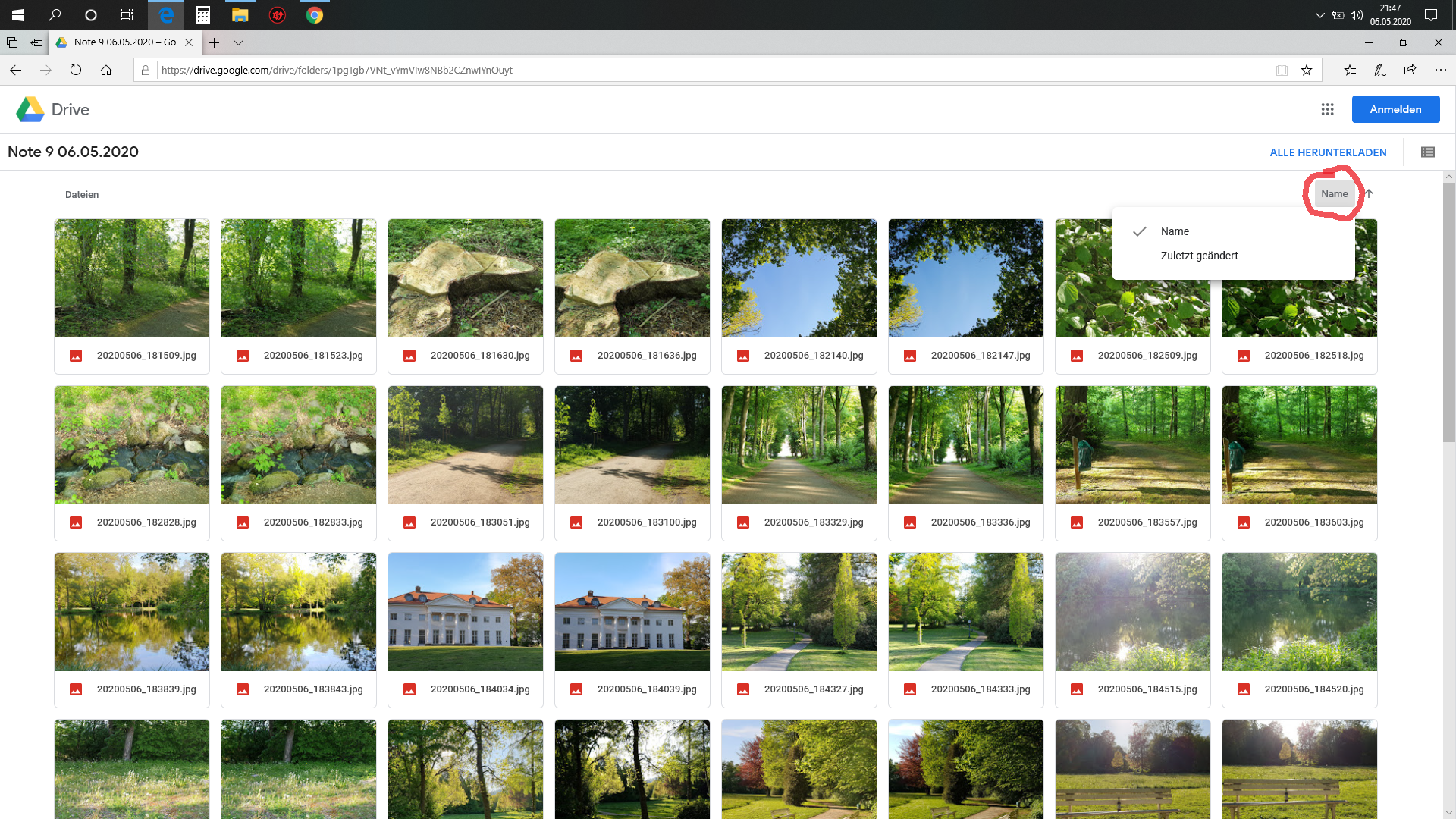1456x819 pixels.
Task: Set tabs aside icon
Action: click(36, 42)
